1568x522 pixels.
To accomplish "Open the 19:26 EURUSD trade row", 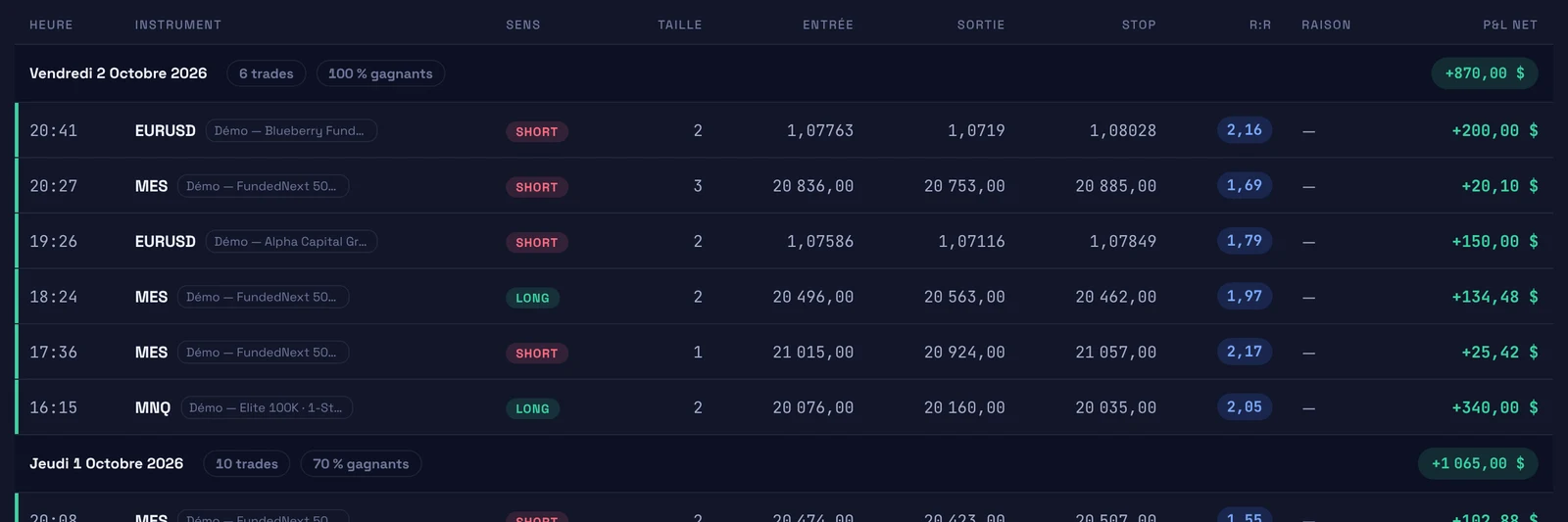I will pyautogui.click(x=784, y=241).
